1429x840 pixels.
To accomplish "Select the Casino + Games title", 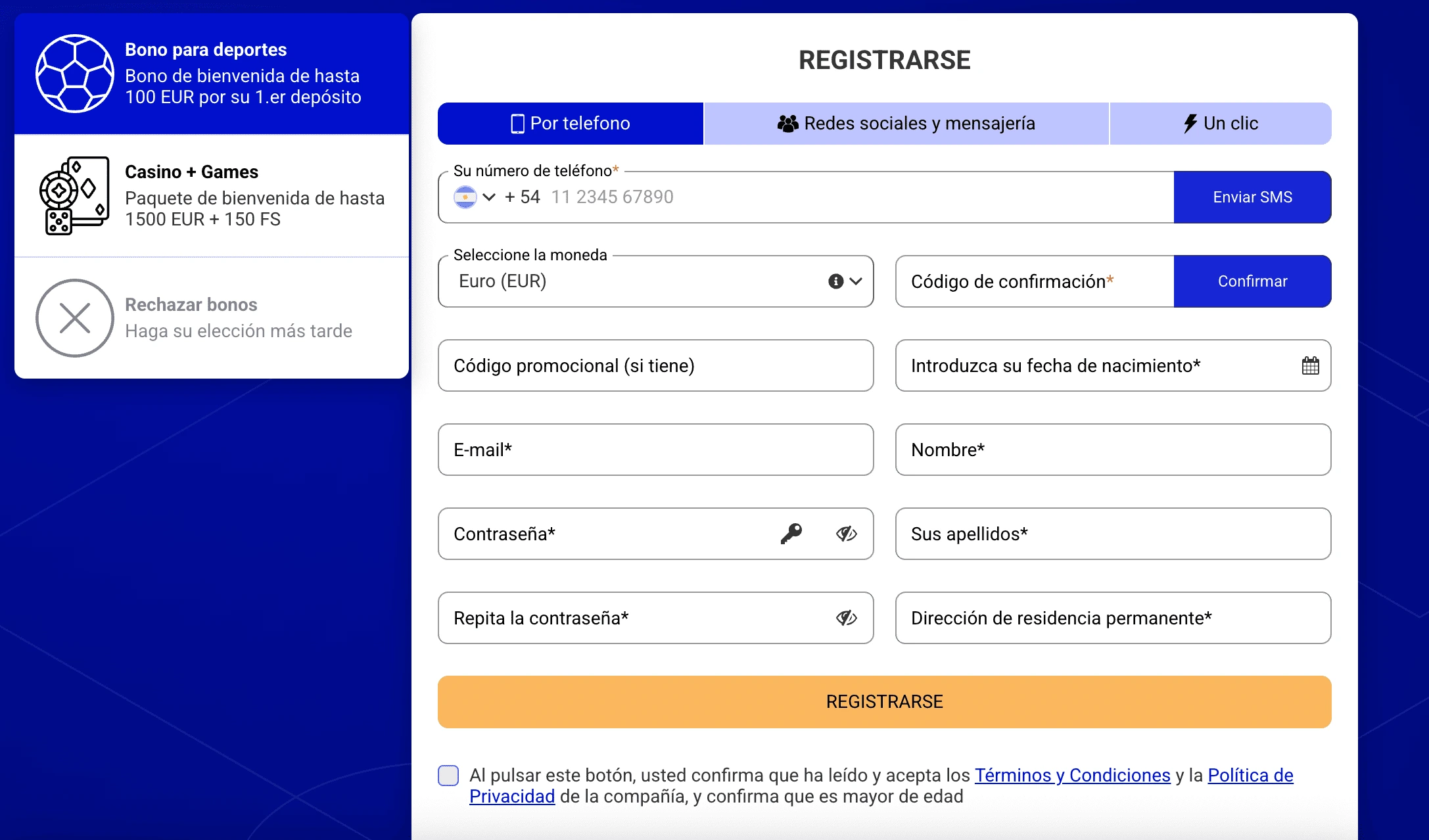I will point(191,172).
